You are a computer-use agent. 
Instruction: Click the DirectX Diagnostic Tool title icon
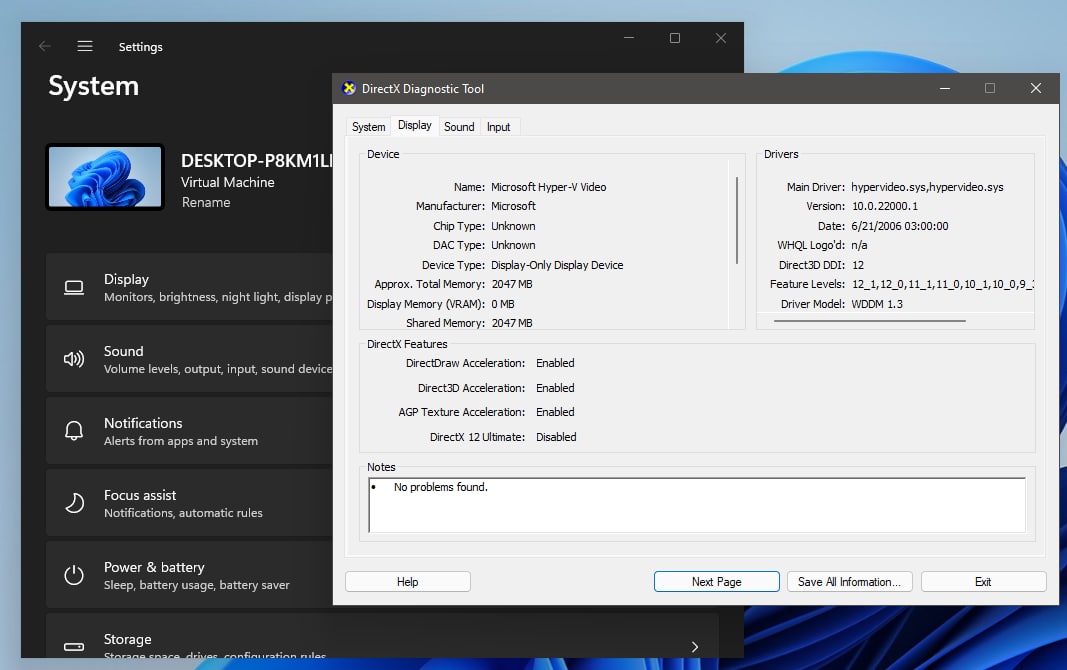click(349, 88)
